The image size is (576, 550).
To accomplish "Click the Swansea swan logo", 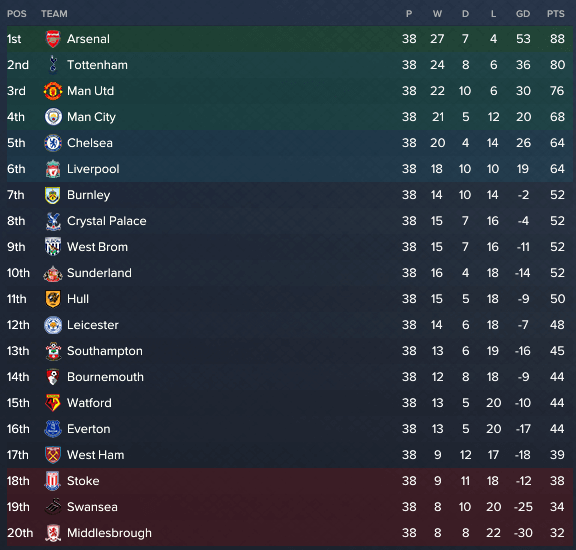I will point(53,507).
